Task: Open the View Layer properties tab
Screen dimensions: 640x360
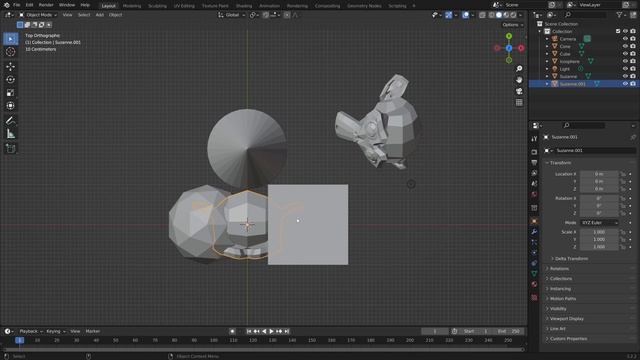Action: point(534,173)
